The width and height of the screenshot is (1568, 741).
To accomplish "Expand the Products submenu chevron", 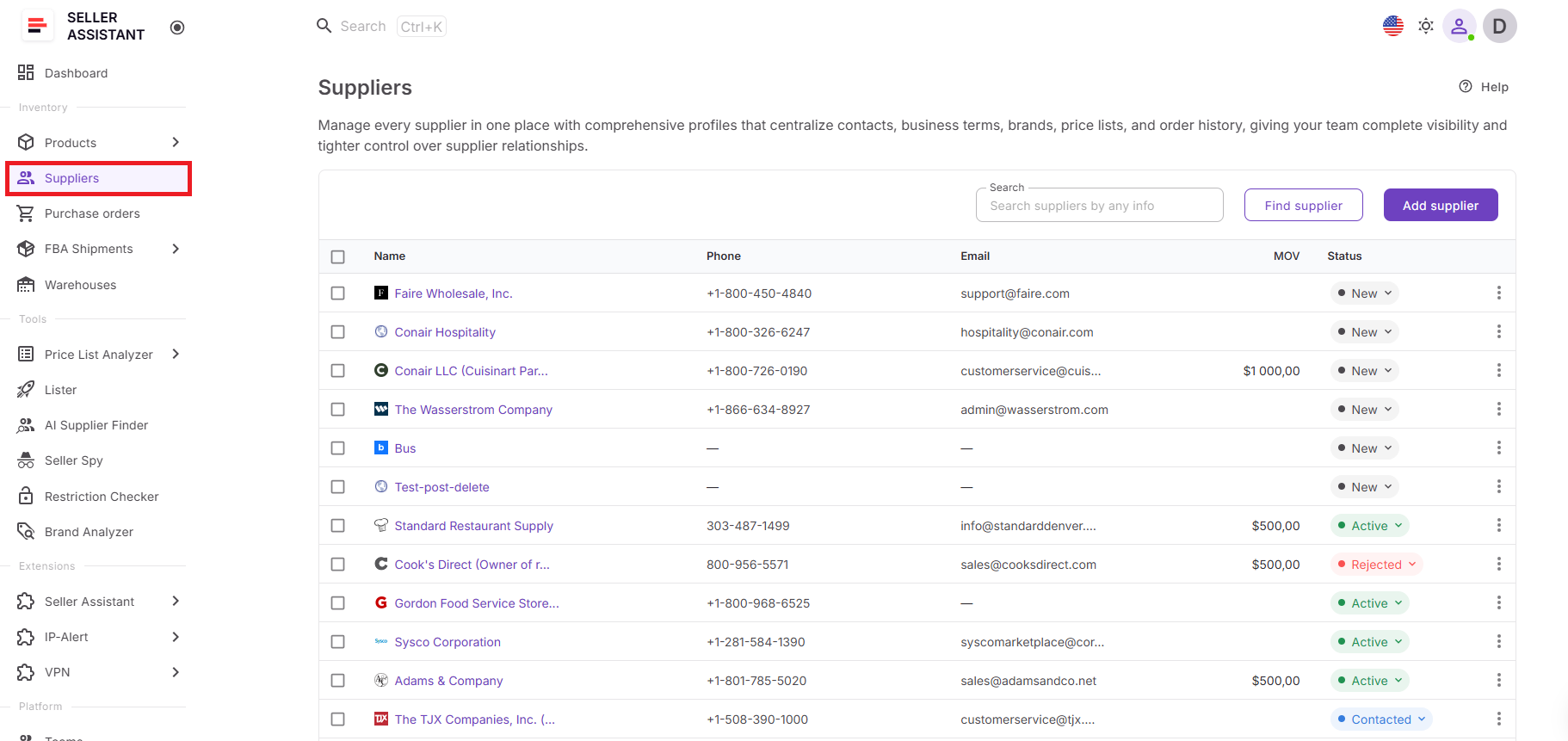I will coord(176,142).
